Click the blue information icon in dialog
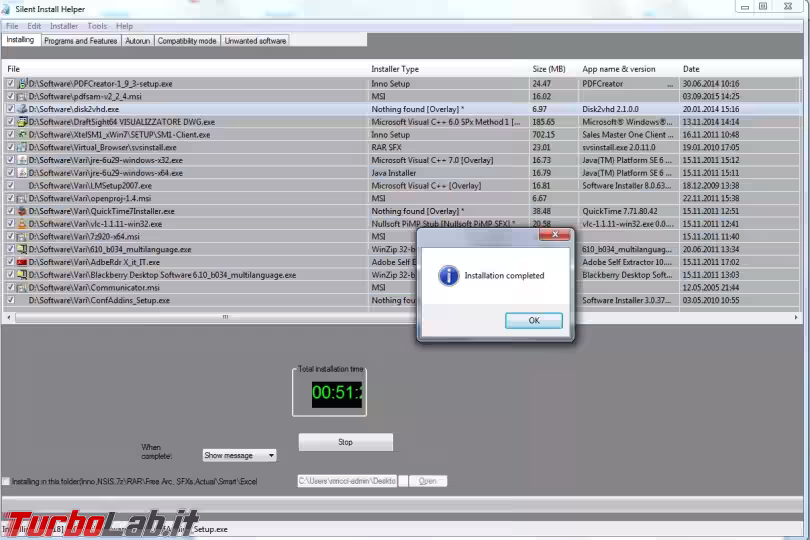 448,275
